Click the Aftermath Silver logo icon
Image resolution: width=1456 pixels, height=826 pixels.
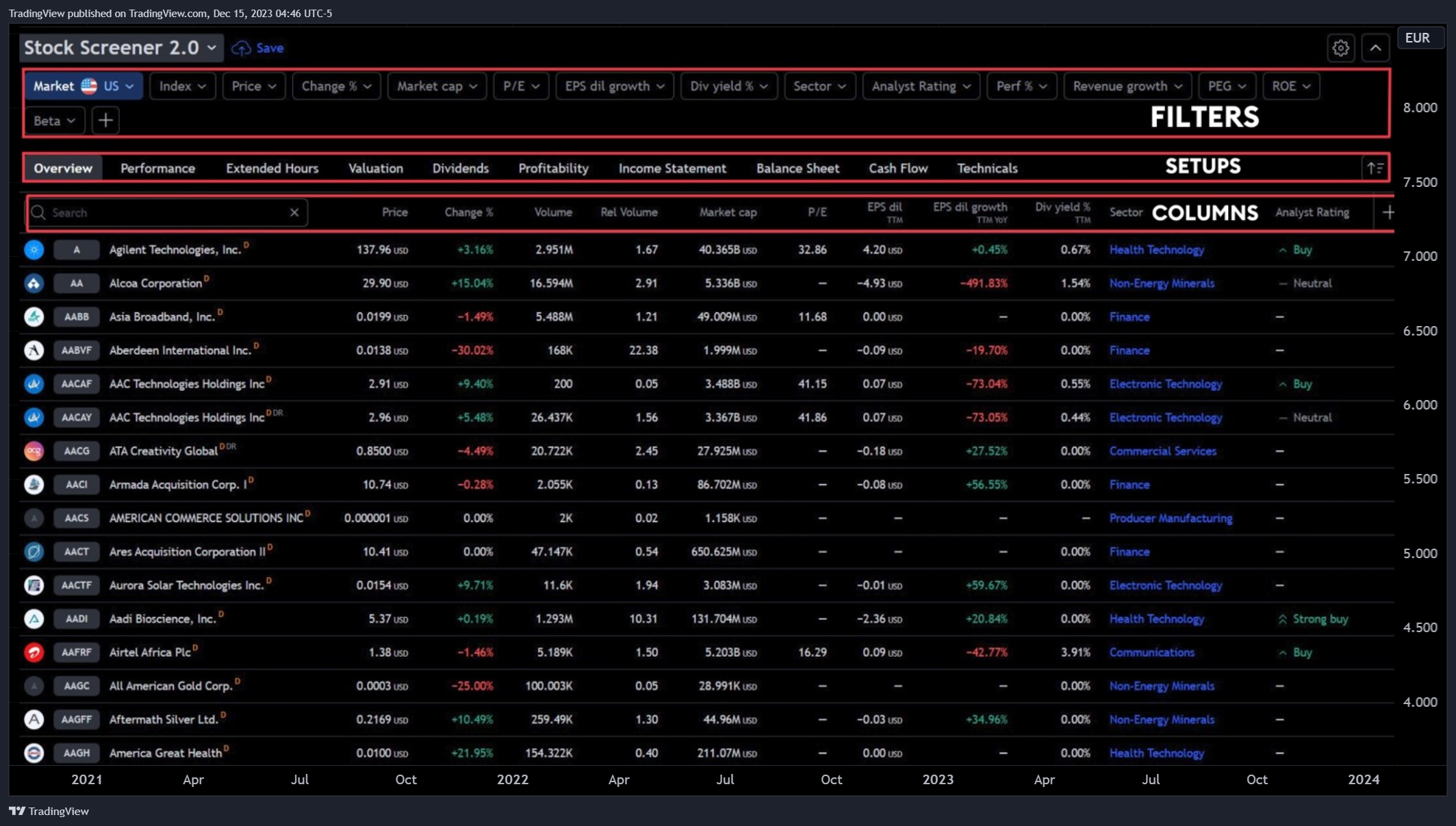[x=34, y=720]
